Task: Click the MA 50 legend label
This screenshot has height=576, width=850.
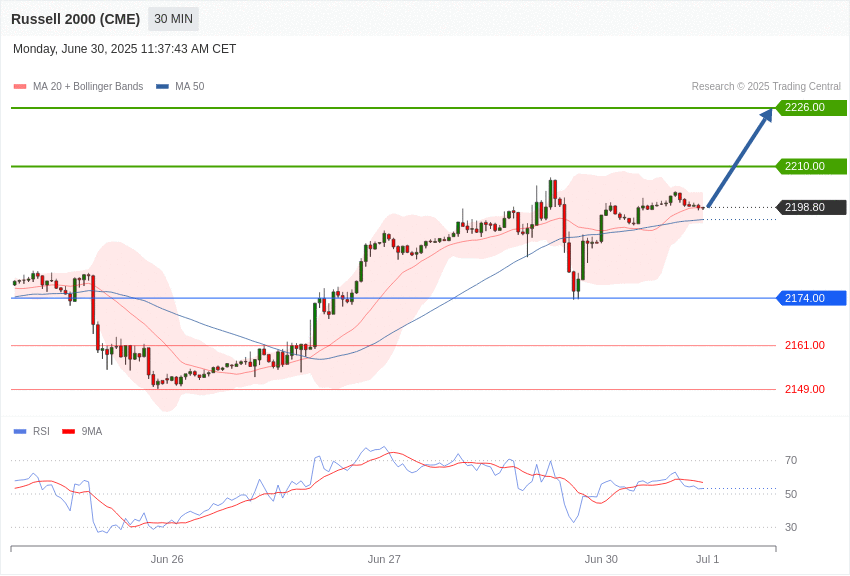Action: click(x=190, y=86)
